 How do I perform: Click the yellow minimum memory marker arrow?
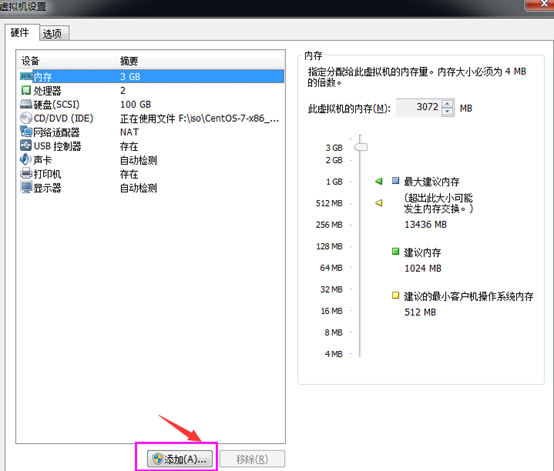379,203
